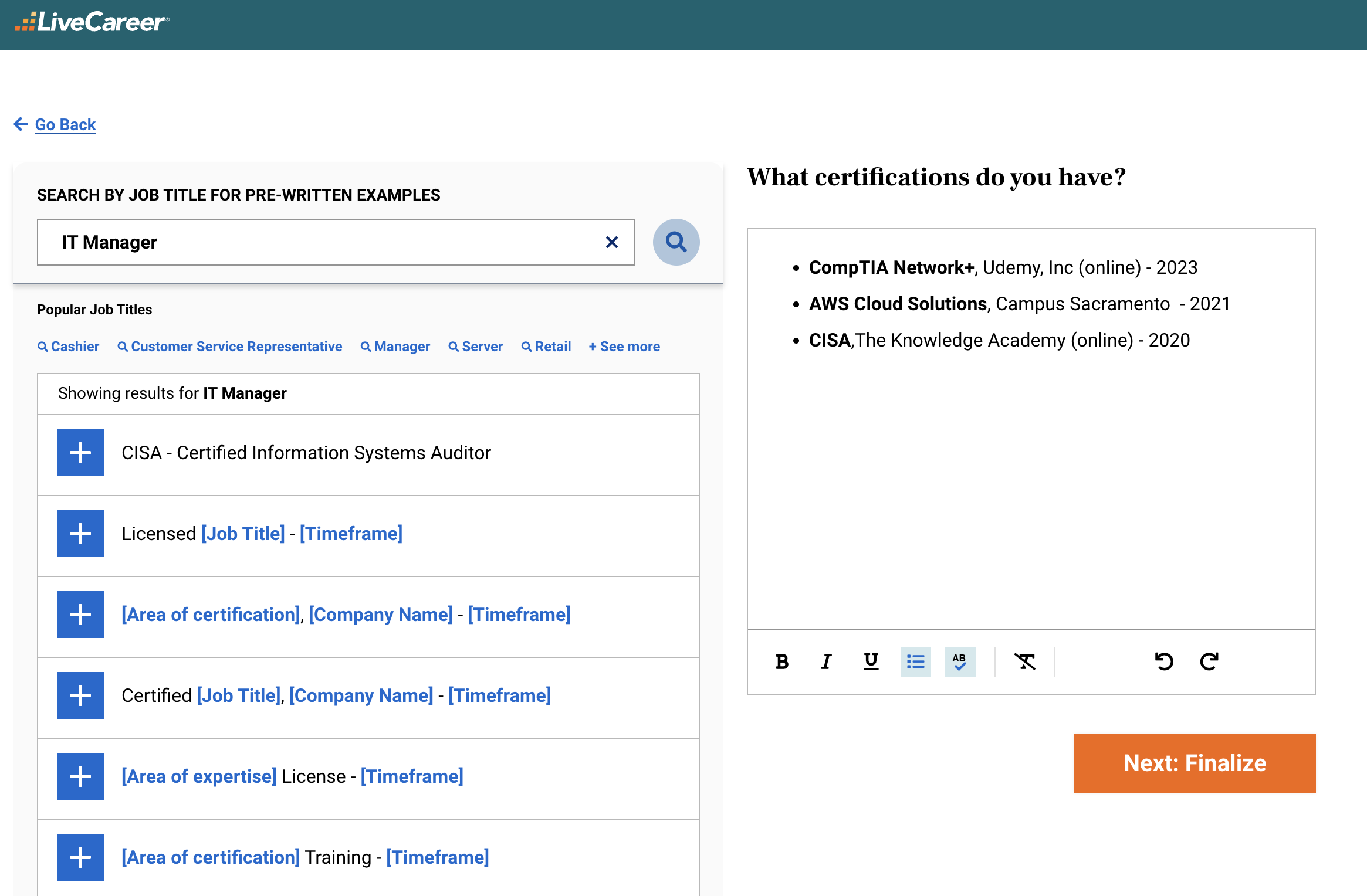This screenshot has width=1367, height=896.
Task: Add the CISA Certified Information Systems Auditor example
Action: pos(80,452)
